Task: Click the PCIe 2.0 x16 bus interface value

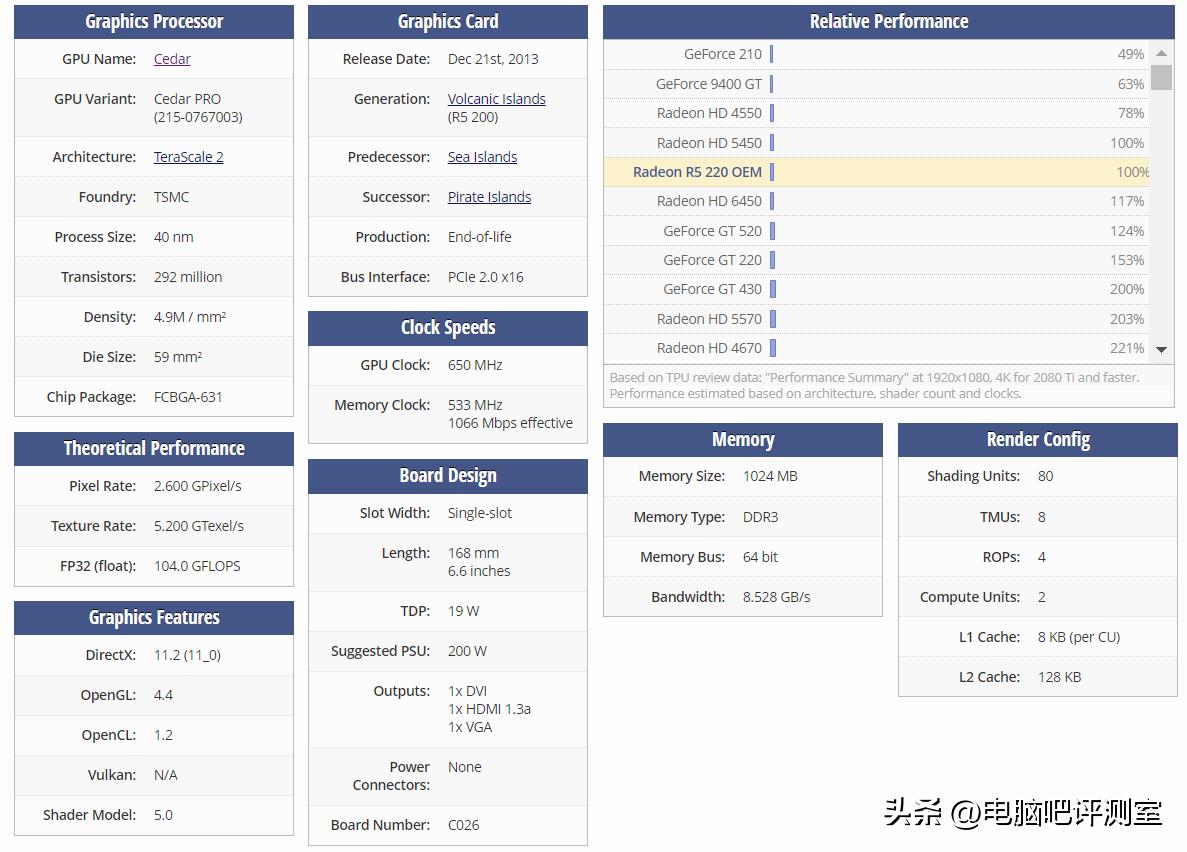Action: pos(485,277)
